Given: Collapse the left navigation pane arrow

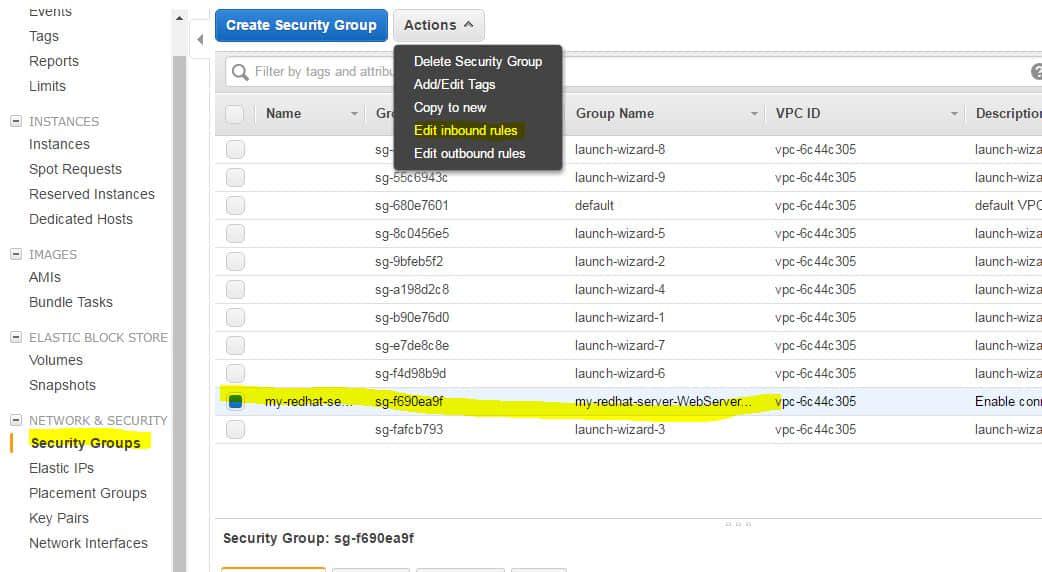Looking at the screenshot, I should tap(200, 39).
